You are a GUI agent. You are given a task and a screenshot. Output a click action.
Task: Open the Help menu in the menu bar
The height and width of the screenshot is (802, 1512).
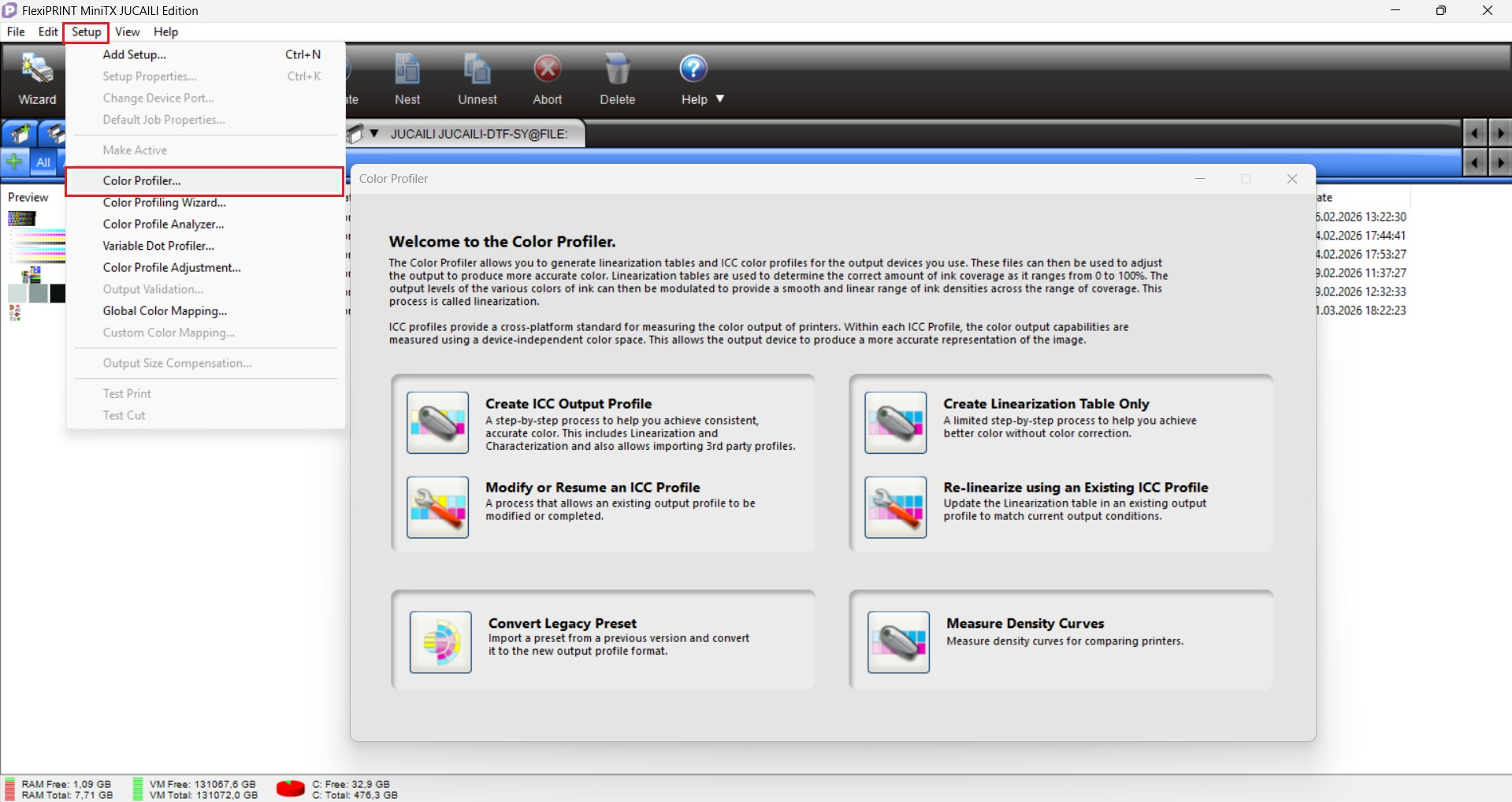tap(165, 32)
